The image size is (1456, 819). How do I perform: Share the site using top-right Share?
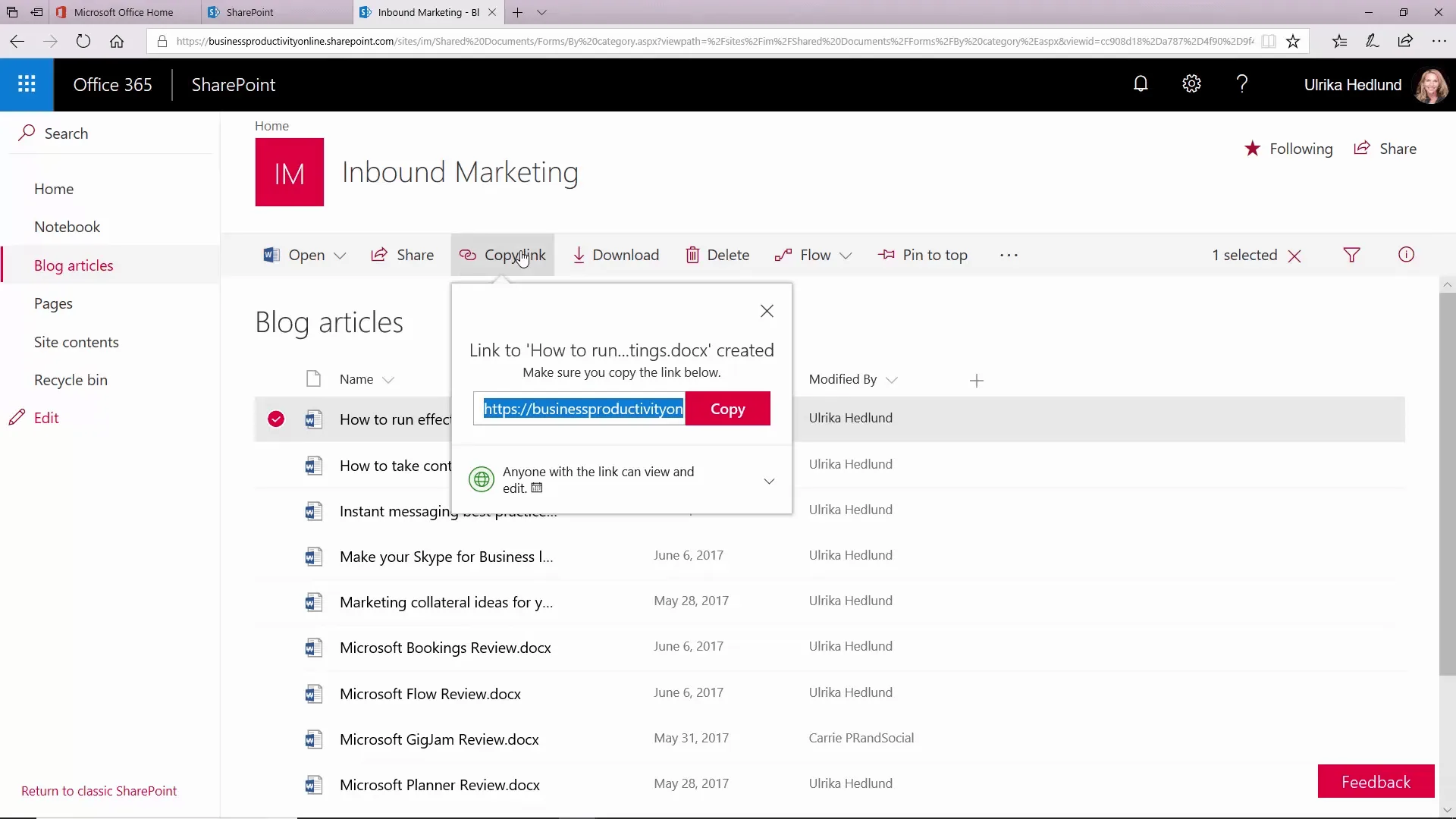point(1385,149)
